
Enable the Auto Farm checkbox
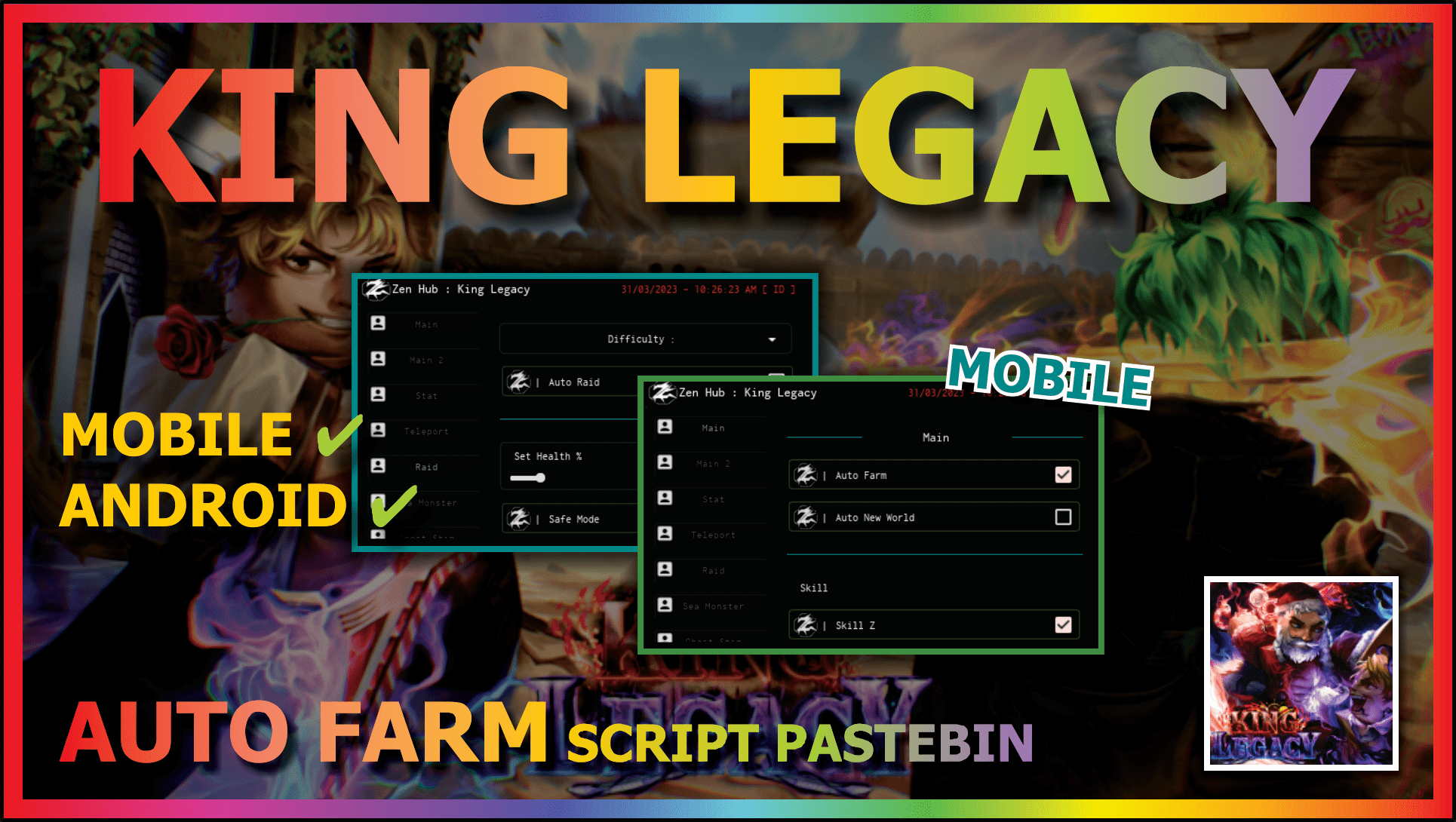point(1064,477)
